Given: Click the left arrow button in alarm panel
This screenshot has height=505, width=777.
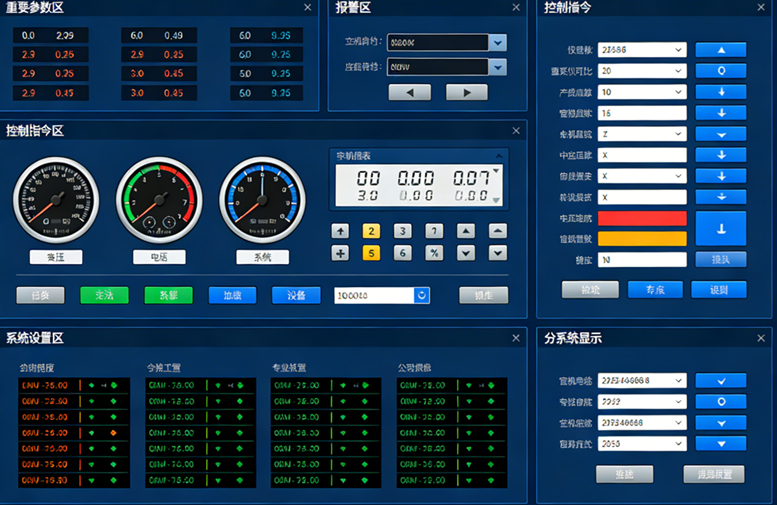Looking at the screenshot, I should pyautogui.click(x=409, y=92).
